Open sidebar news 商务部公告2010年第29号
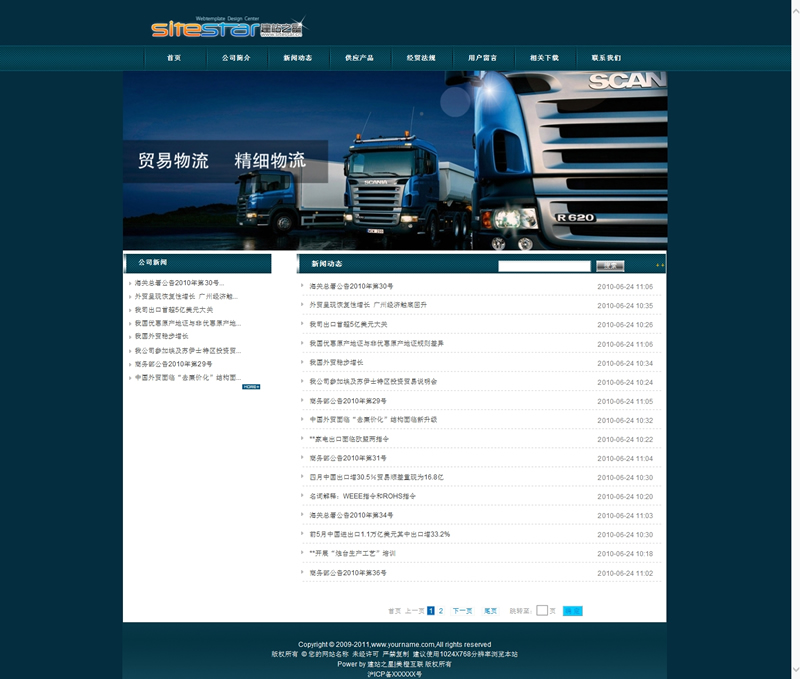This screenshot has width=800, height=679. (x=174, y=364)
